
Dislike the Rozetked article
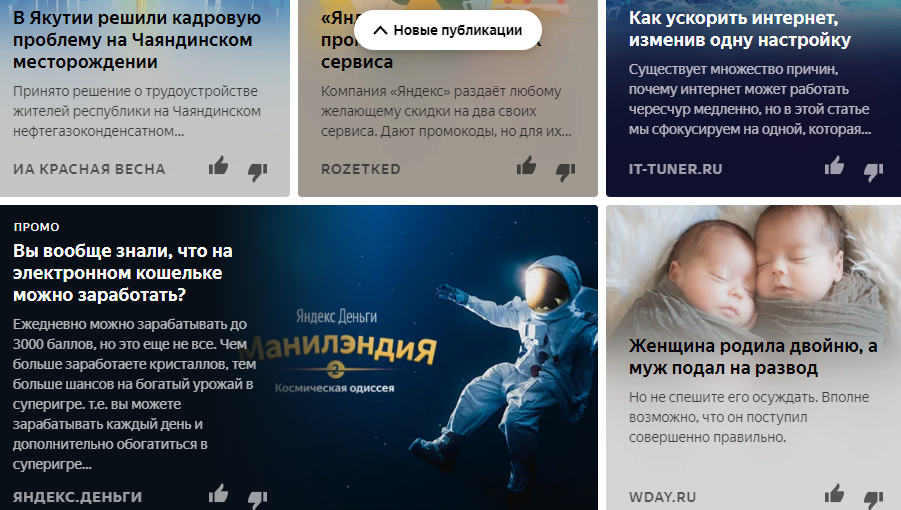pyautogui.click(x=565, y=171)
